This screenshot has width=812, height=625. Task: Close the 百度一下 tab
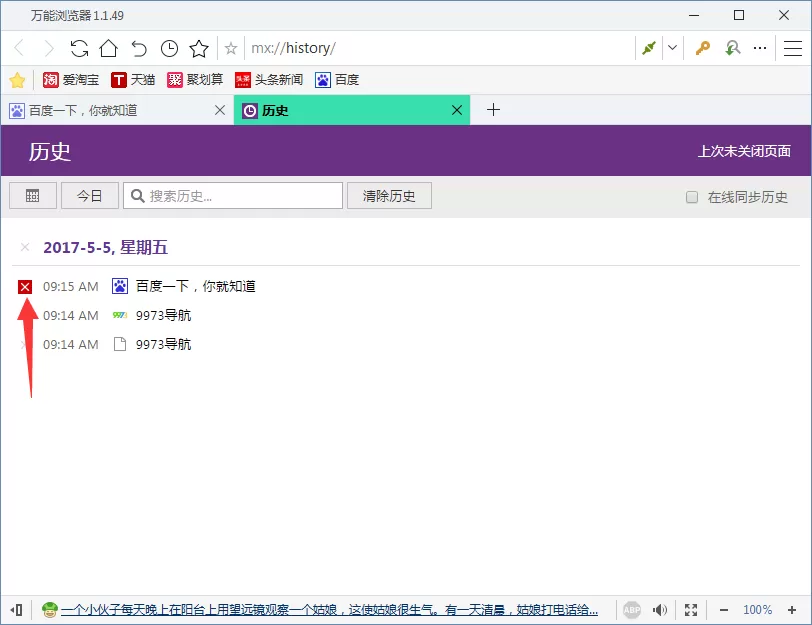(220, 110)
